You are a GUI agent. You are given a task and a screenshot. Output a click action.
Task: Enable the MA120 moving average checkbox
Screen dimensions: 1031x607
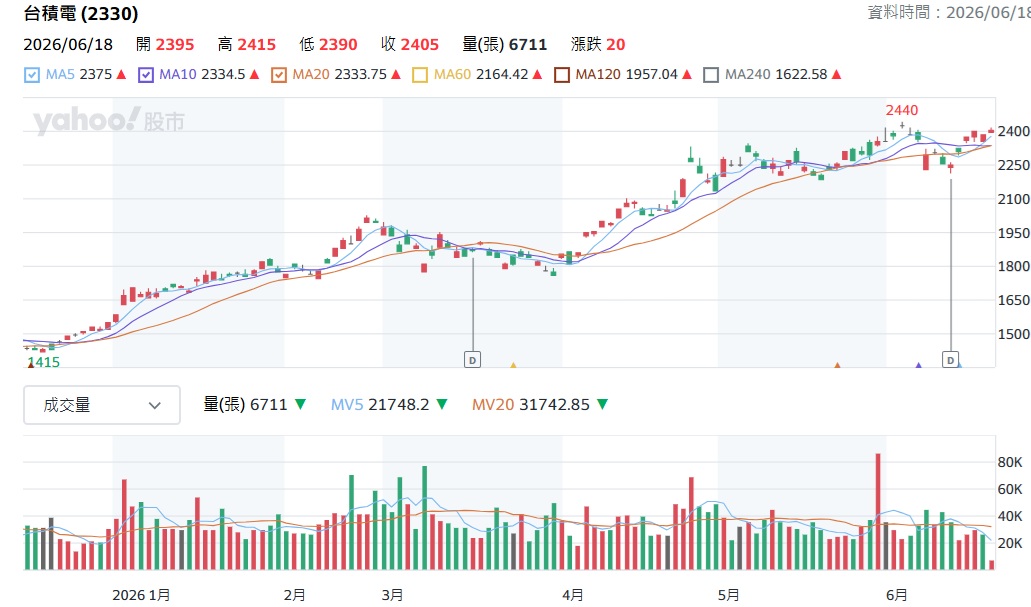562,75
